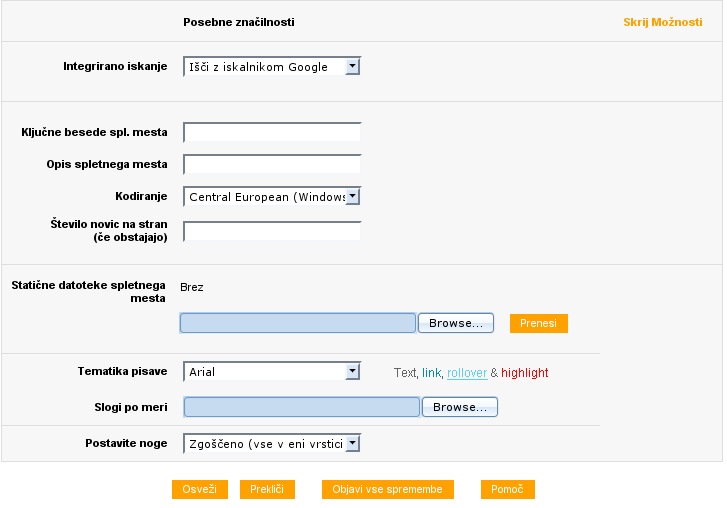Expand the Kodiranje encoding dropdown

click(272, 197)
